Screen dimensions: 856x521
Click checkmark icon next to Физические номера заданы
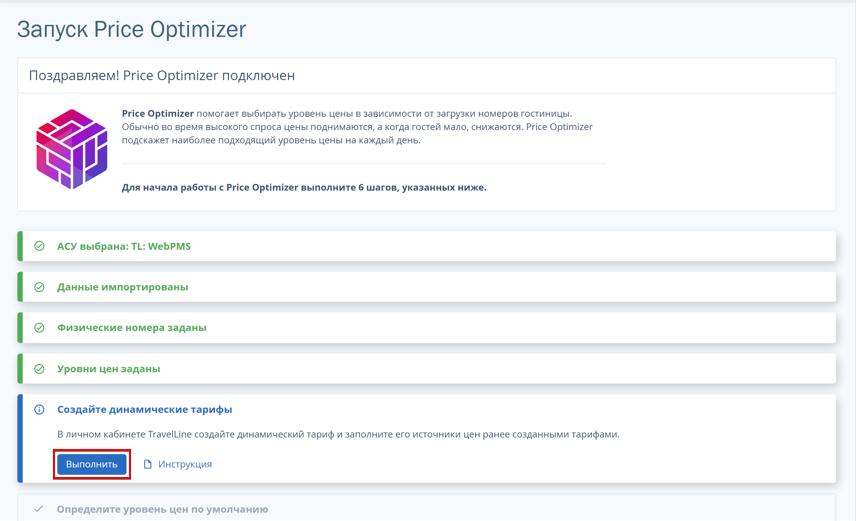(39, 328)
